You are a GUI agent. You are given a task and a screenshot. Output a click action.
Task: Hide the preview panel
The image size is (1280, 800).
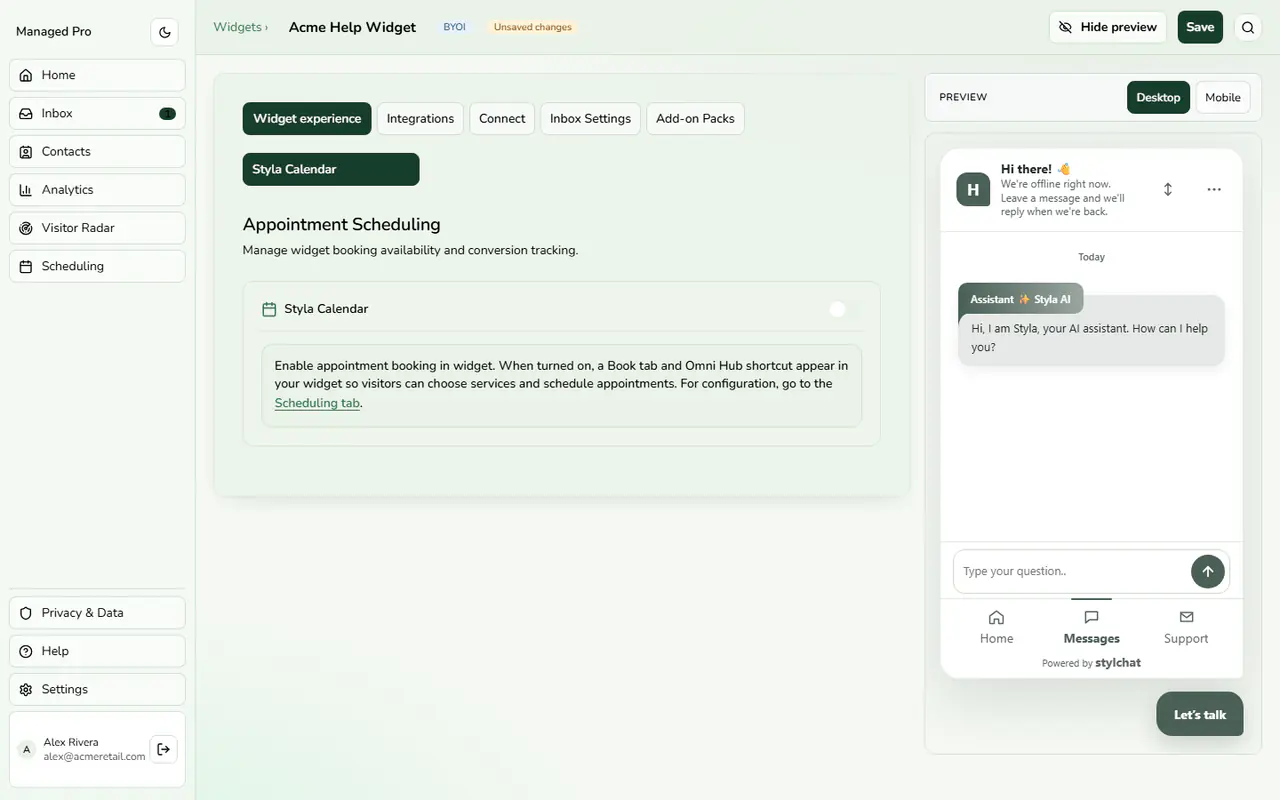pyautogui.click(x=1108, y=27)
